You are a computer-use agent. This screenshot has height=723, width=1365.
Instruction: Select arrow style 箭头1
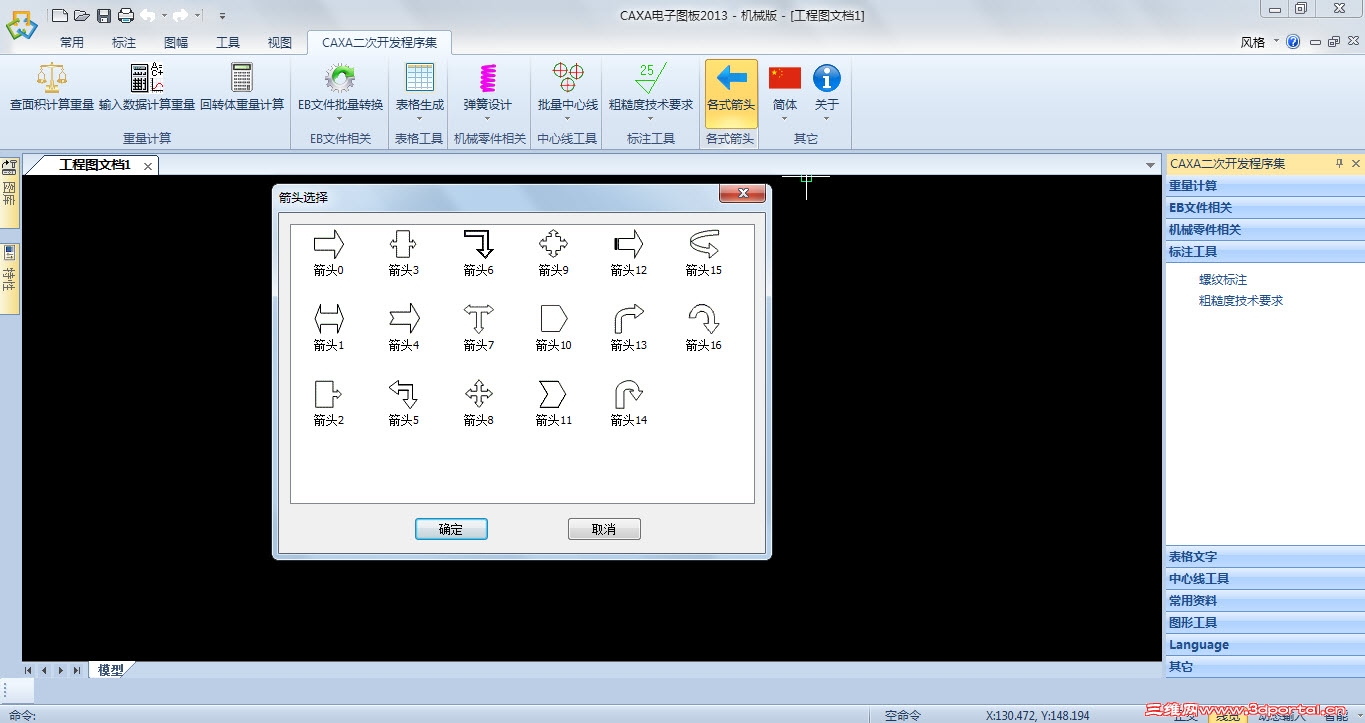click(x=328, y=327)
